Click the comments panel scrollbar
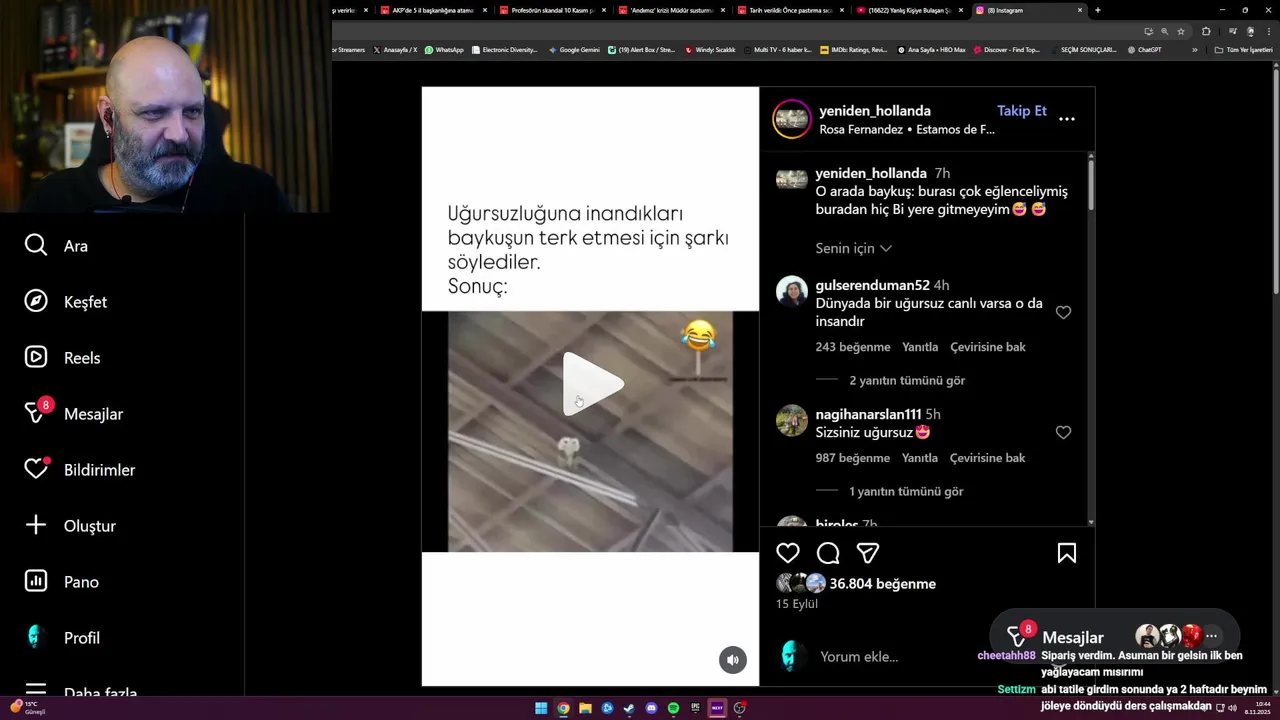 [1090, 184]
